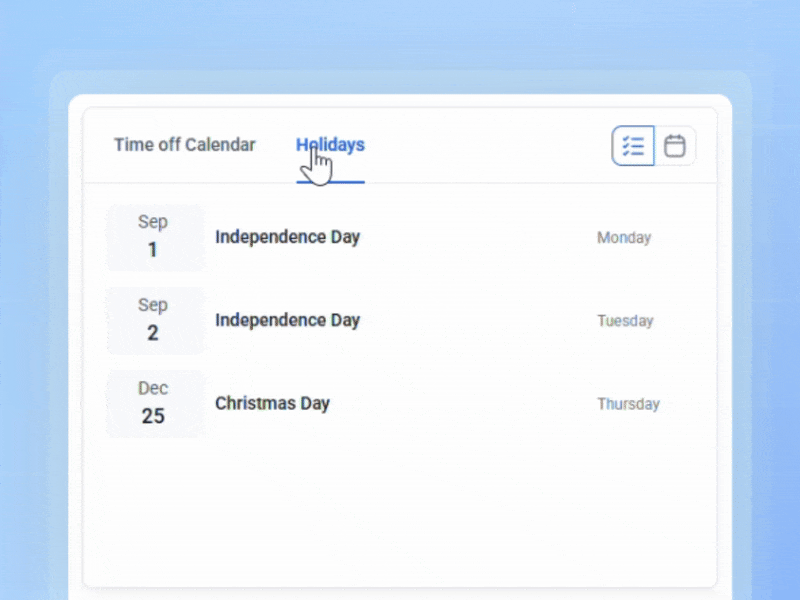Switch to the list view icon

tap(633, 146)
